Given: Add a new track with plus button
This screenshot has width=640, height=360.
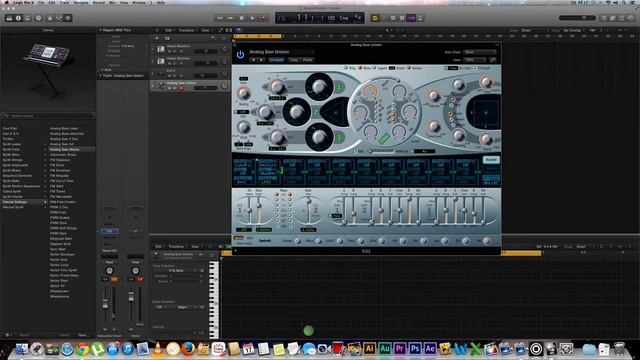Looking at the screenshot, I should point(157,38).
